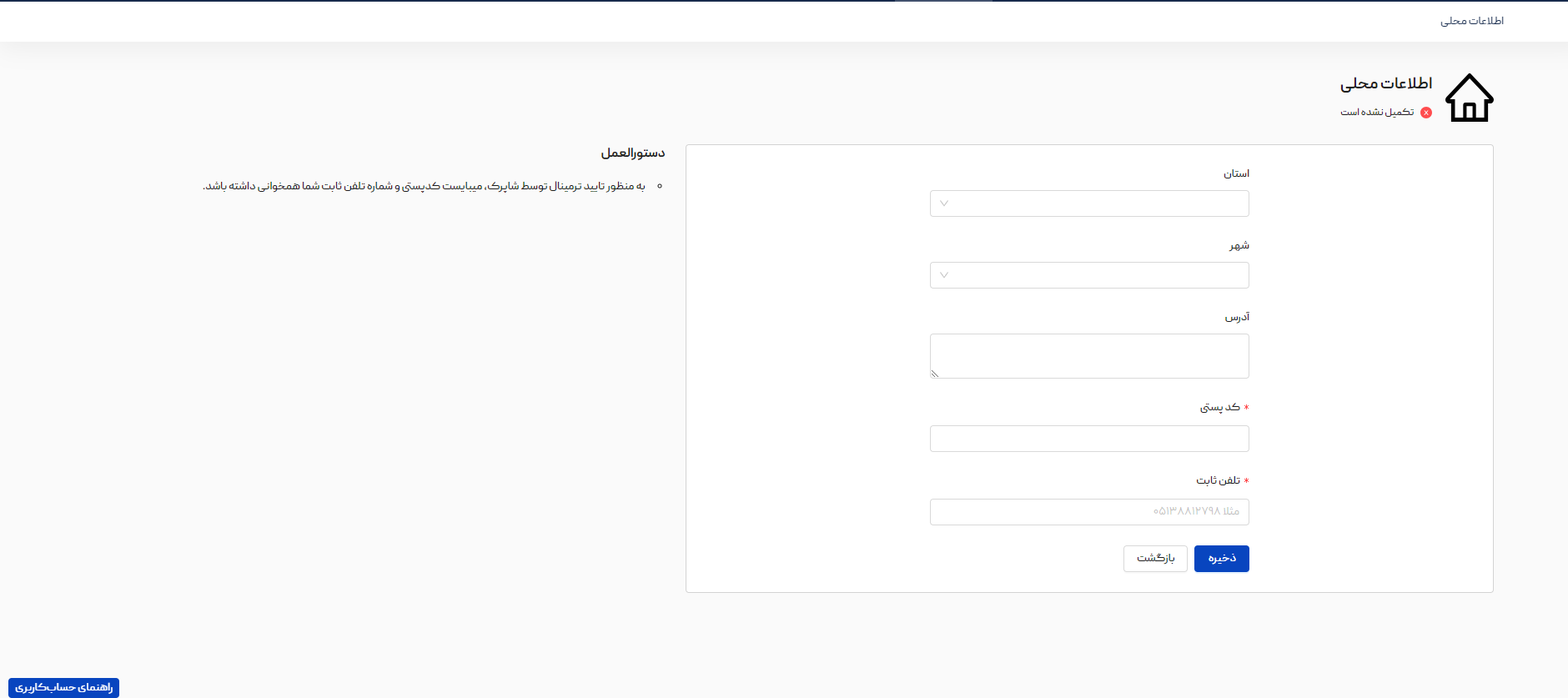Click the آدرس field label
This screenshot has height=698, width=1568.
(1237, 317)
